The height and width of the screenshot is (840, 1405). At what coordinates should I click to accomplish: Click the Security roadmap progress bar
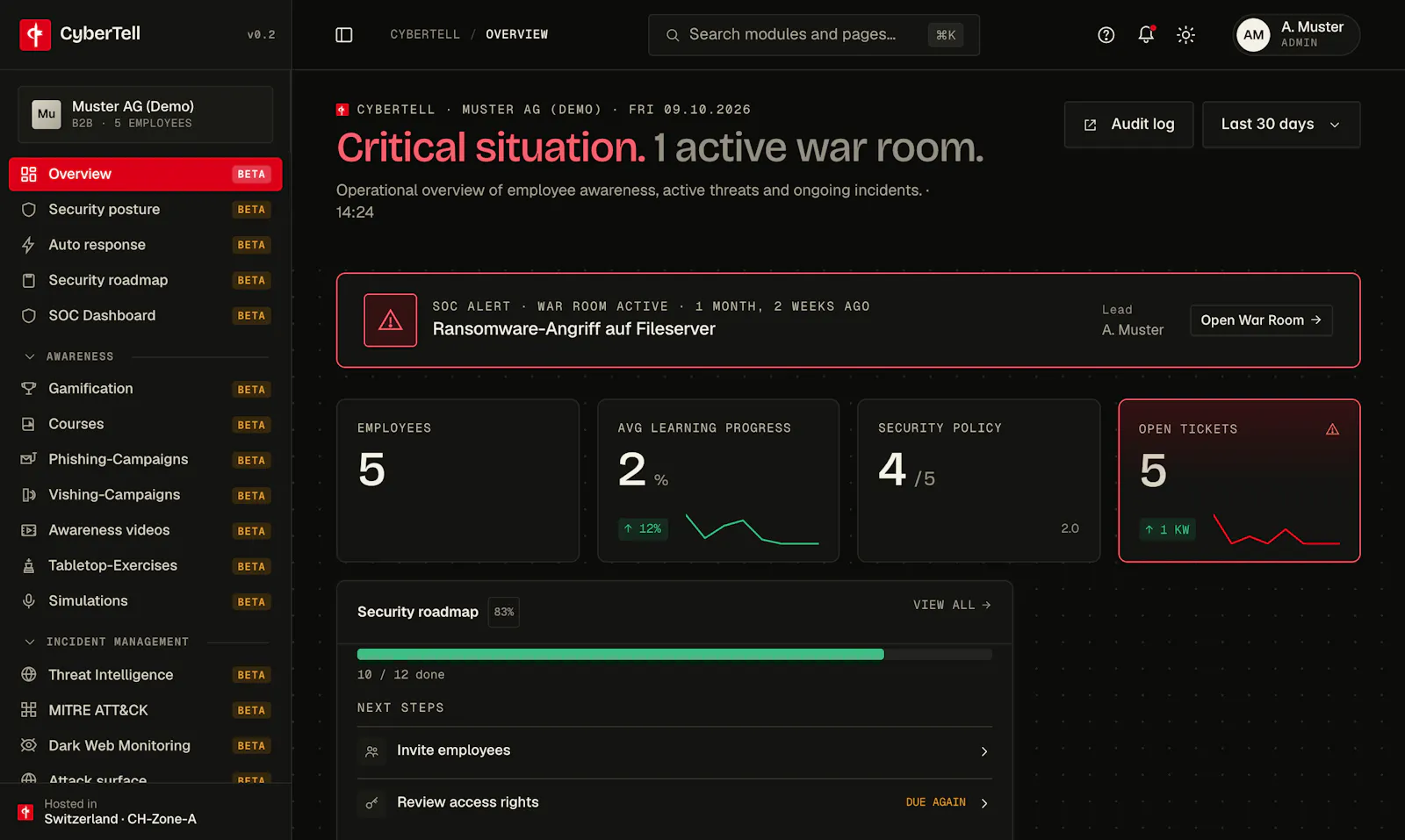click(x=674, y=654)
